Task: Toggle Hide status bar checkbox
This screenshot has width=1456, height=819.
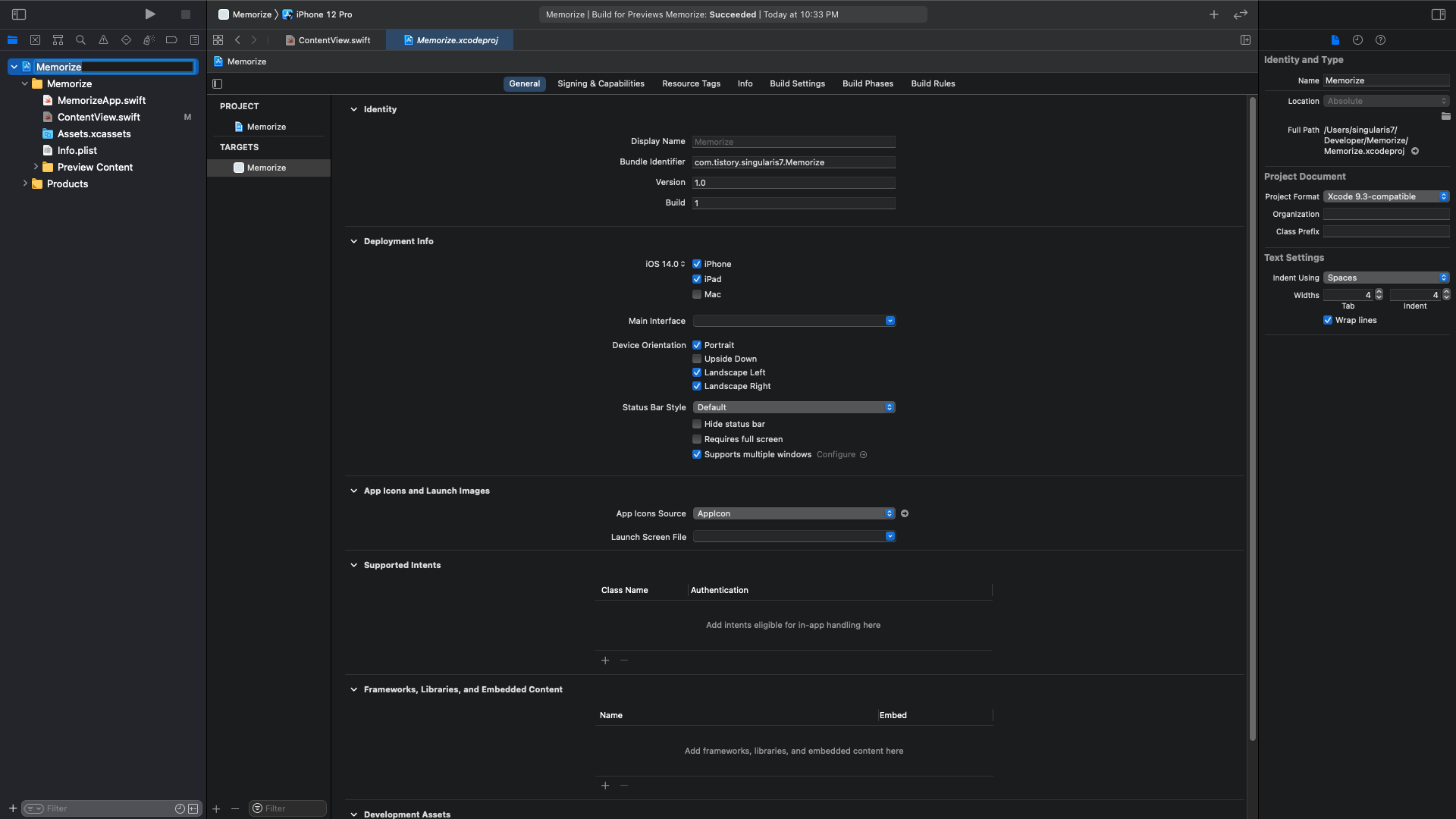Action: (x=697, y=425)
